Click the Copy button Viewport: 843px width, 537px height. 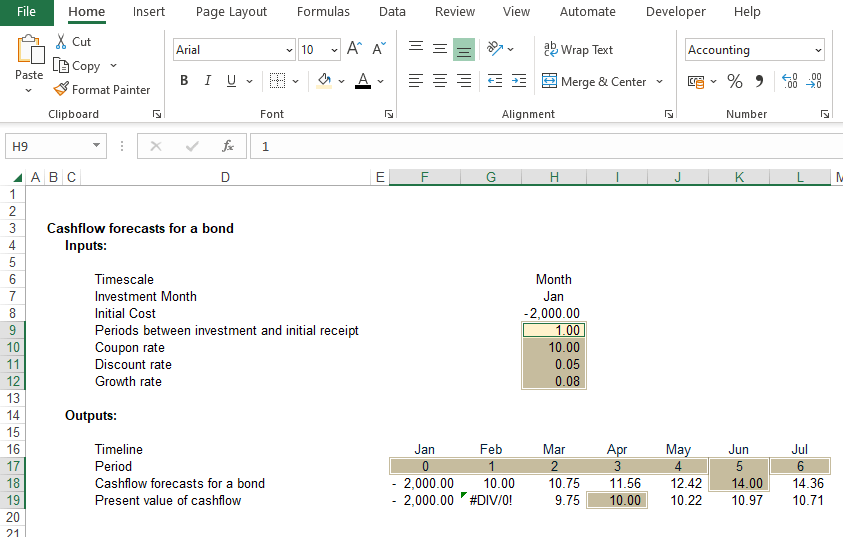pyautogui.click(x=78, y=66)
